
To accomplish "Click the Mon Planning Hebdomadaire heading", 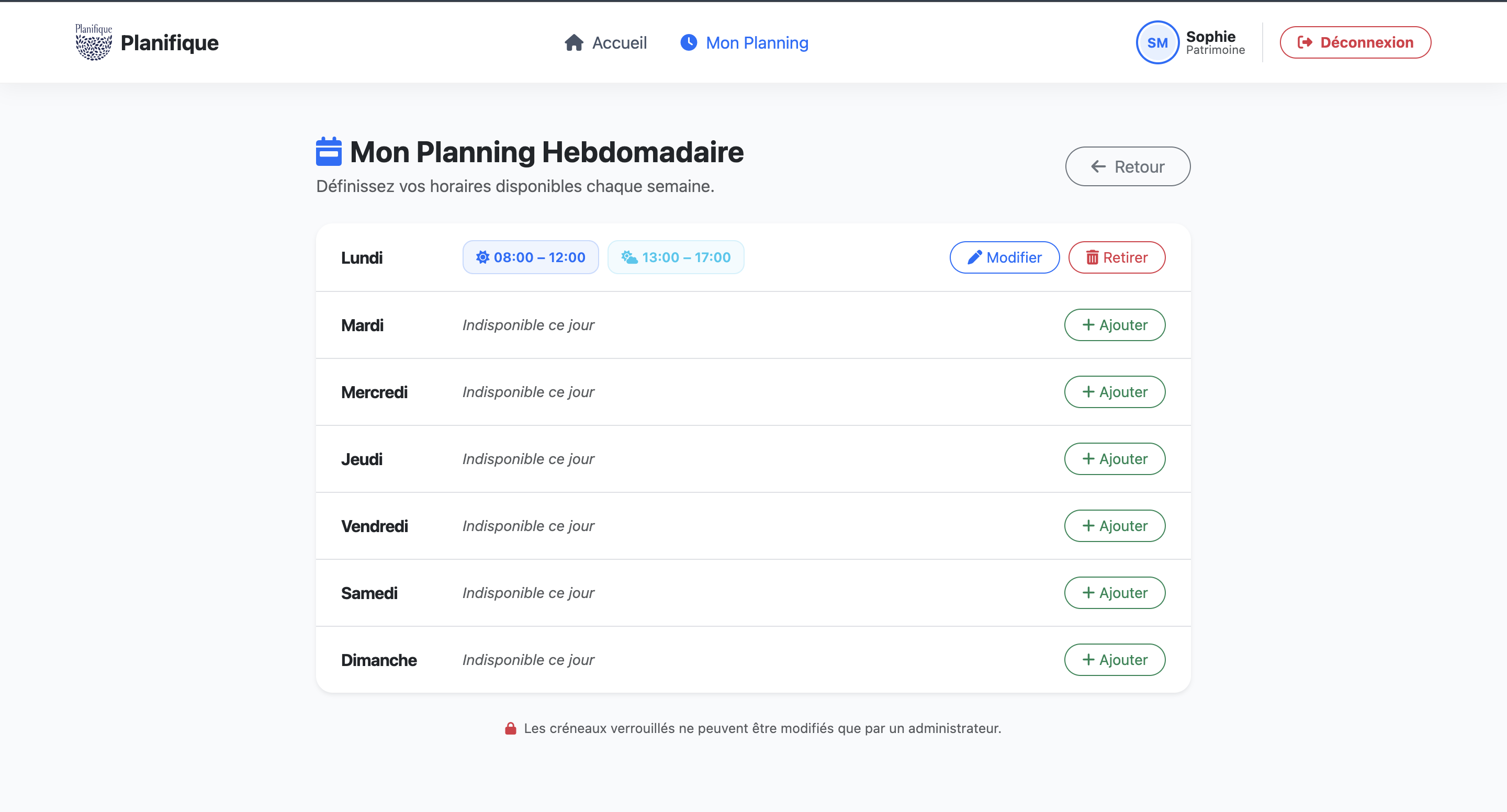I will pos(546,152).
